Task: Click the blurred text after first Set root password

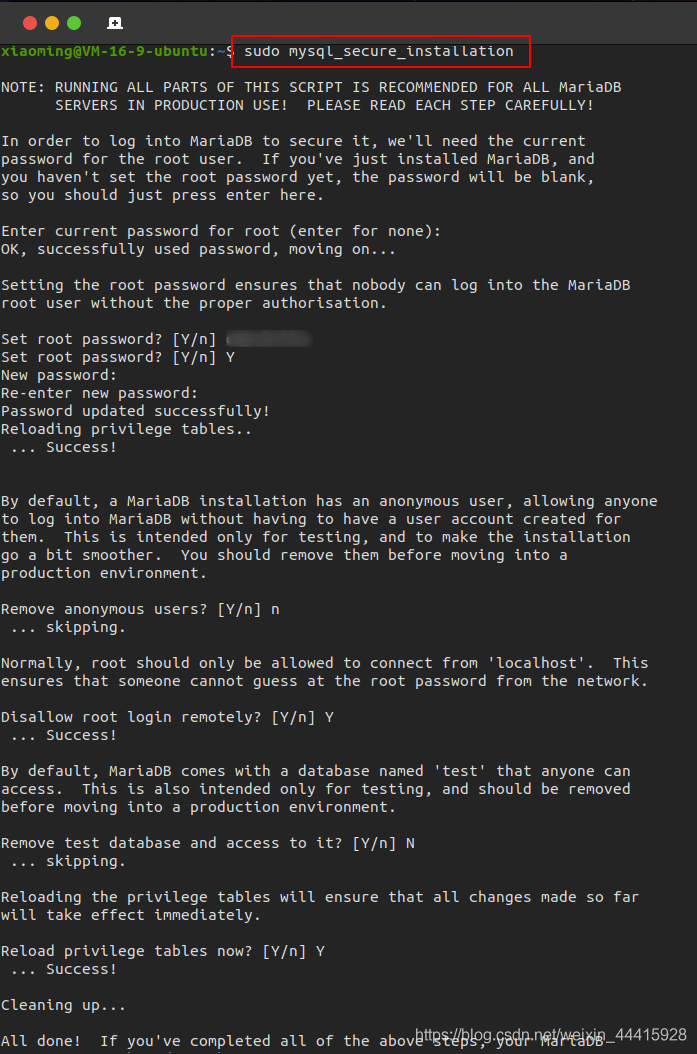Action: 269,339
